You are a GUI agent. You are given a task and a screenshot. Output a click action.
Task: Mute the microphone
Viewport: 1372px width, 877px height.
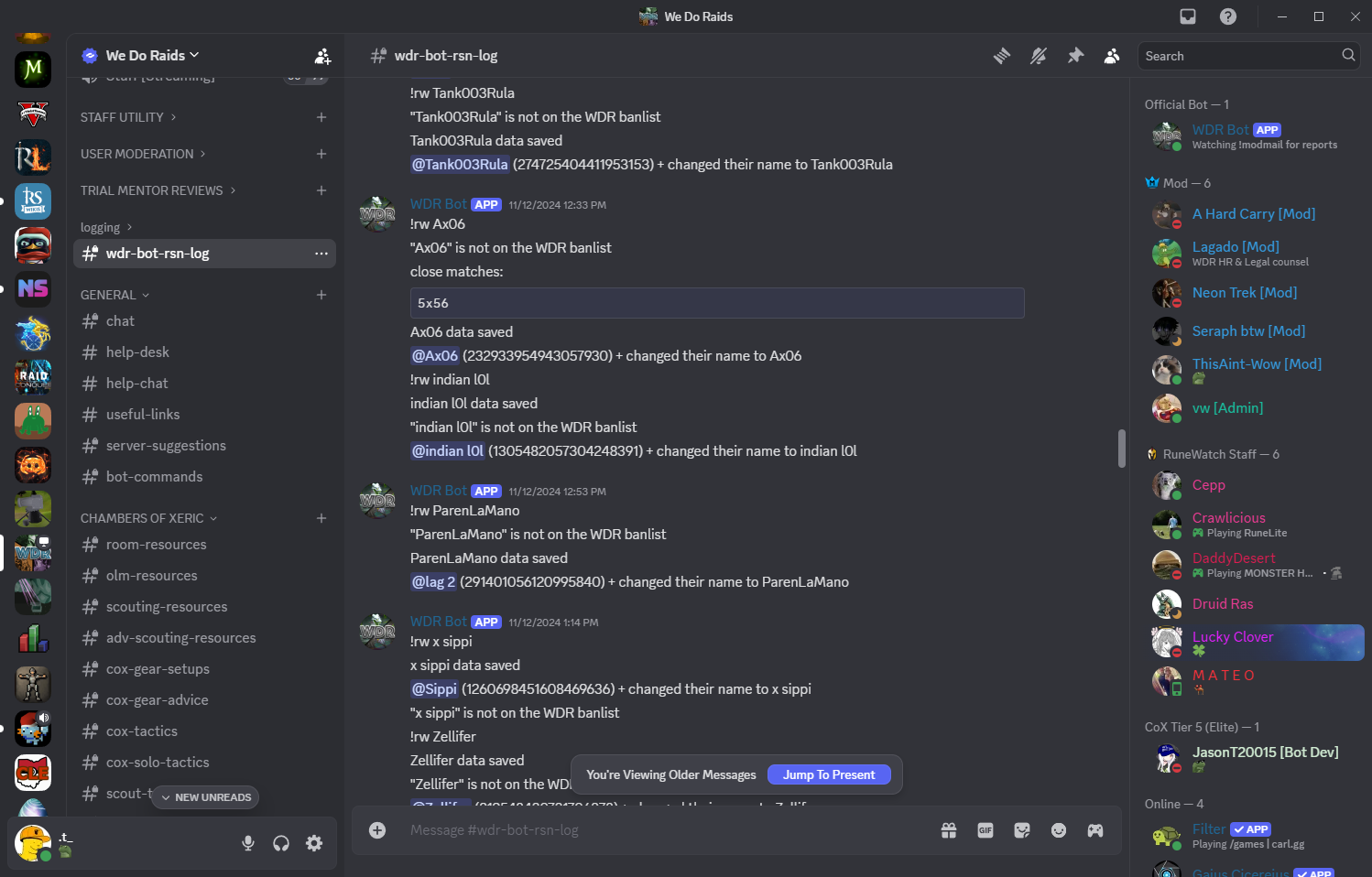pyautogui.click(x=248, y=843)
